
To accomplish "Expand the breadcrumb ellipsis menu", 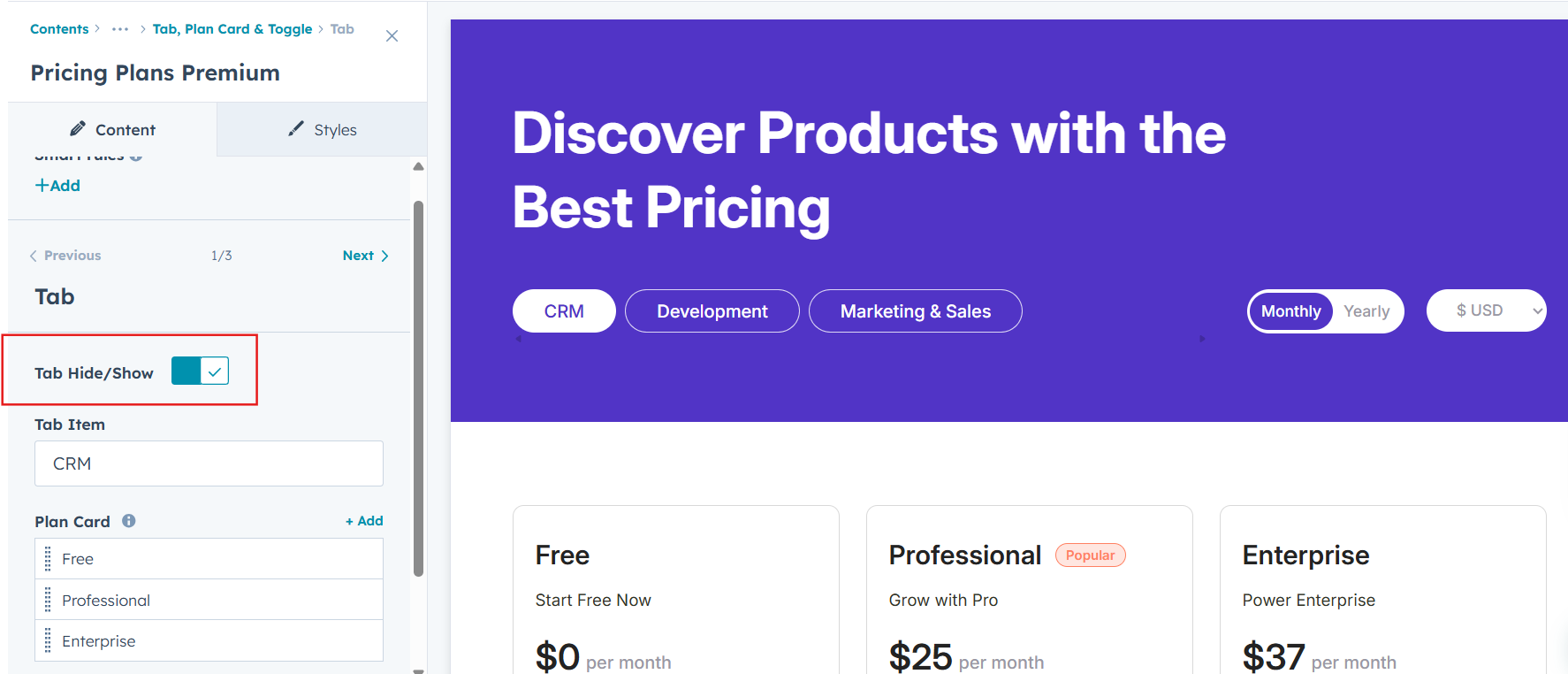I will 120,29.
